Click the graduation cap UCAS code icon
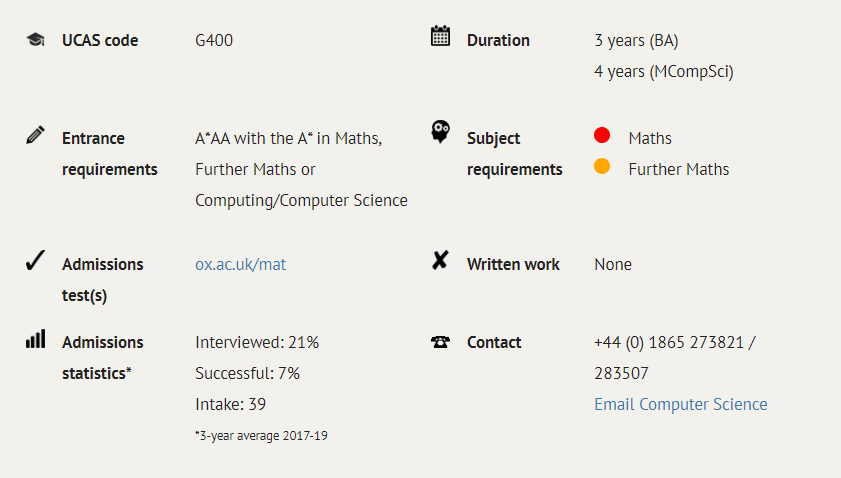Viewport: 841px width, 478px height. click(x=35, y=40)
